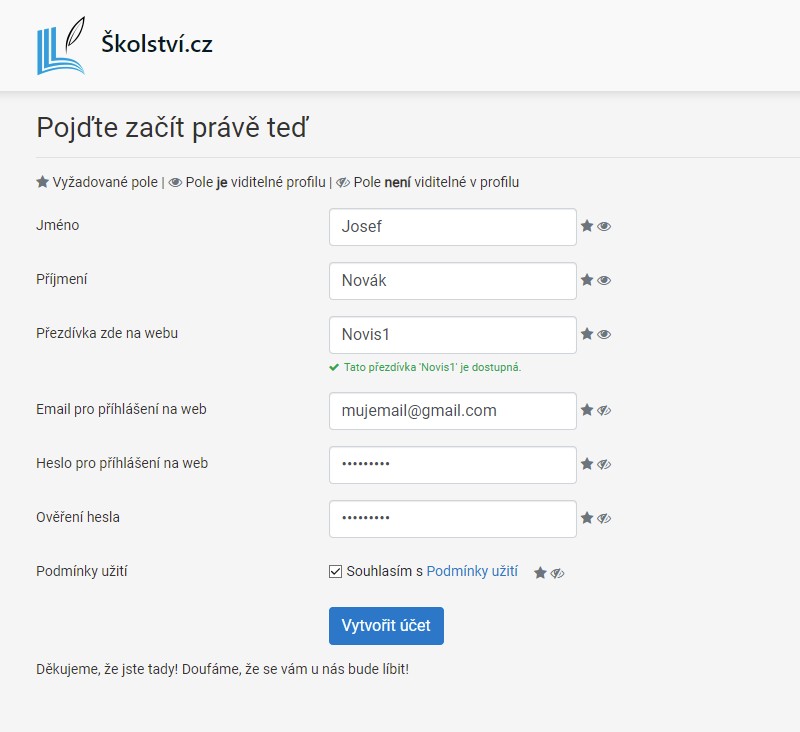Click the star icon next to Přezdívka field
Viewport: 800px width, 732px height.
click(x=589, y=334)
